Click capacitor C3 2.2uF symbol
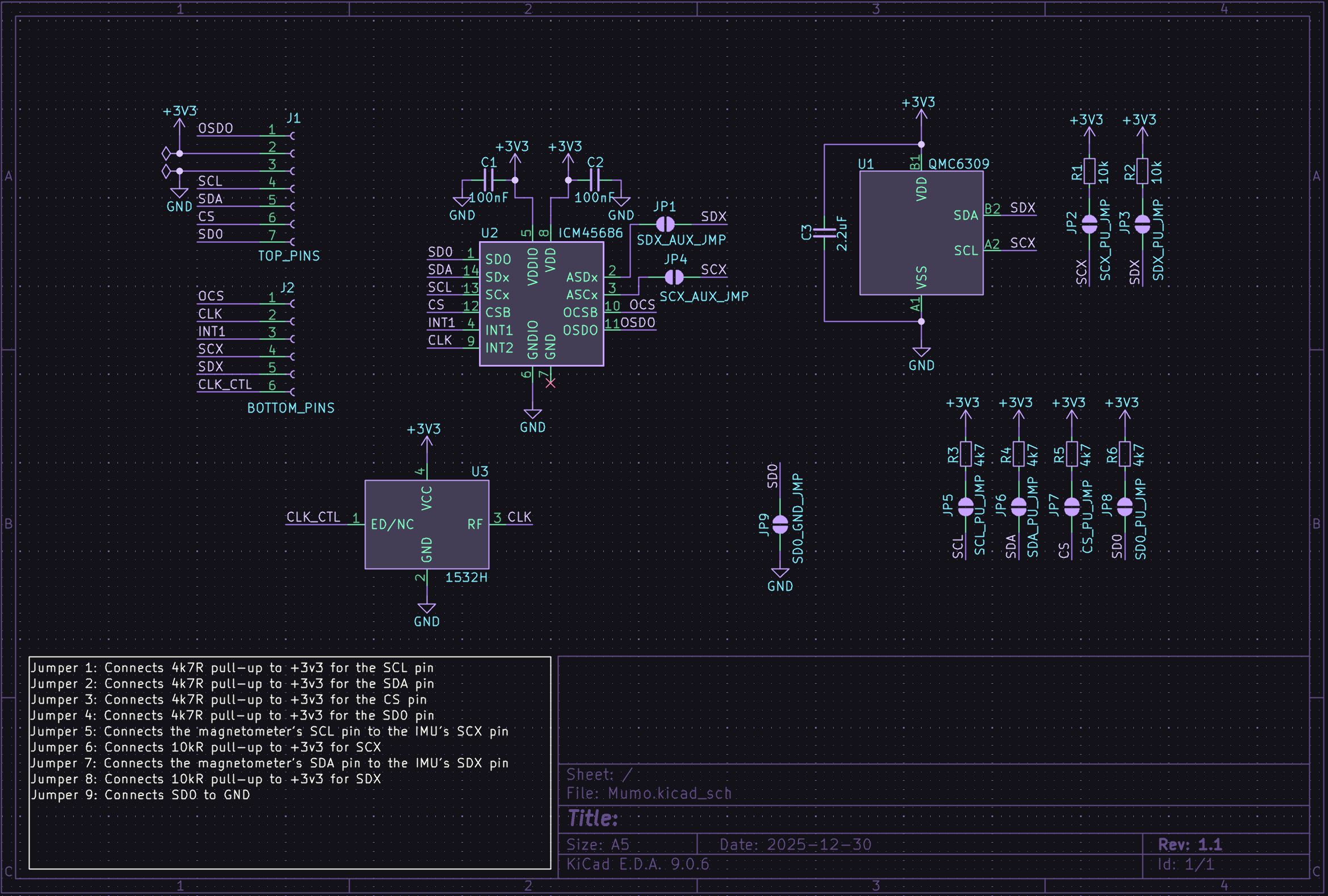Screen dimensions: 1328x896 pos(824,232)
